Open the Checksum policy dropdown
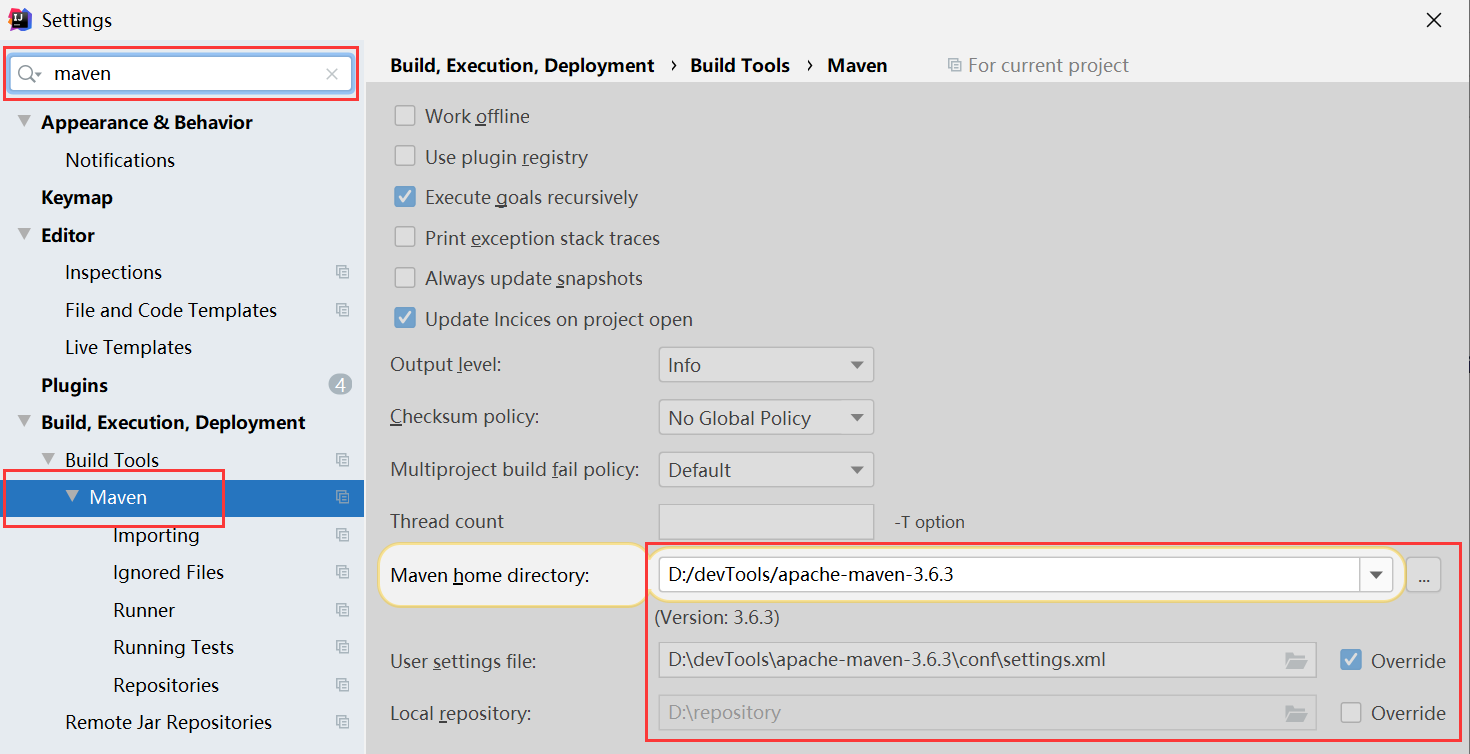The width and height of the screenshot is (1470, 754). click(766, 418)
